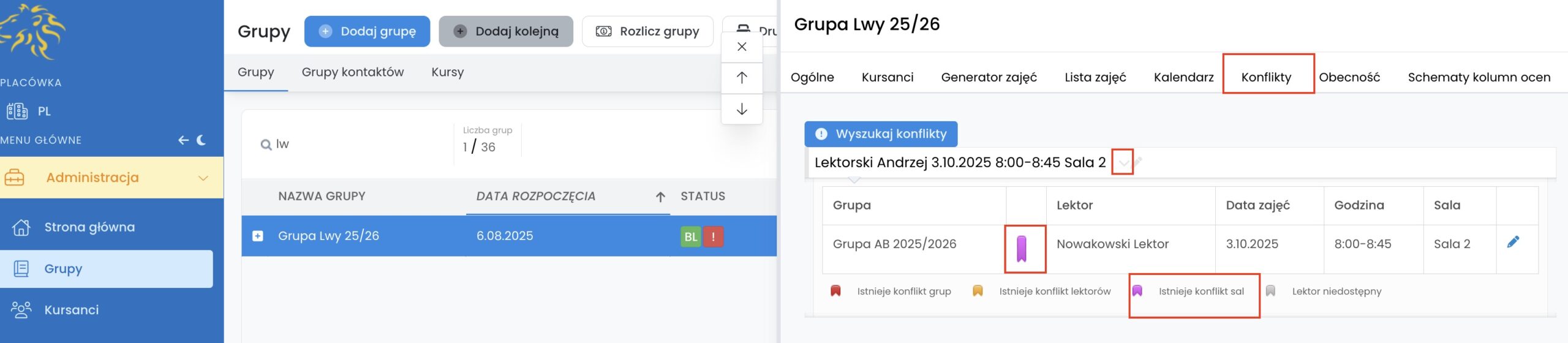This screenshot has height=343, width=1568.
Task: Toggle dark mode with moon icon
Action: point(202,140)
